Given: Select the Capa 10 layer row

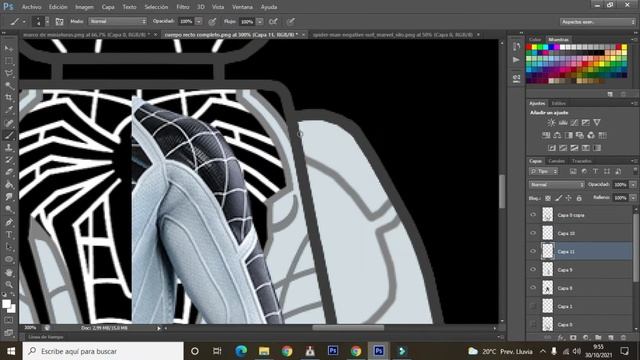Looking at the screenshot, I should click(580, 233).
